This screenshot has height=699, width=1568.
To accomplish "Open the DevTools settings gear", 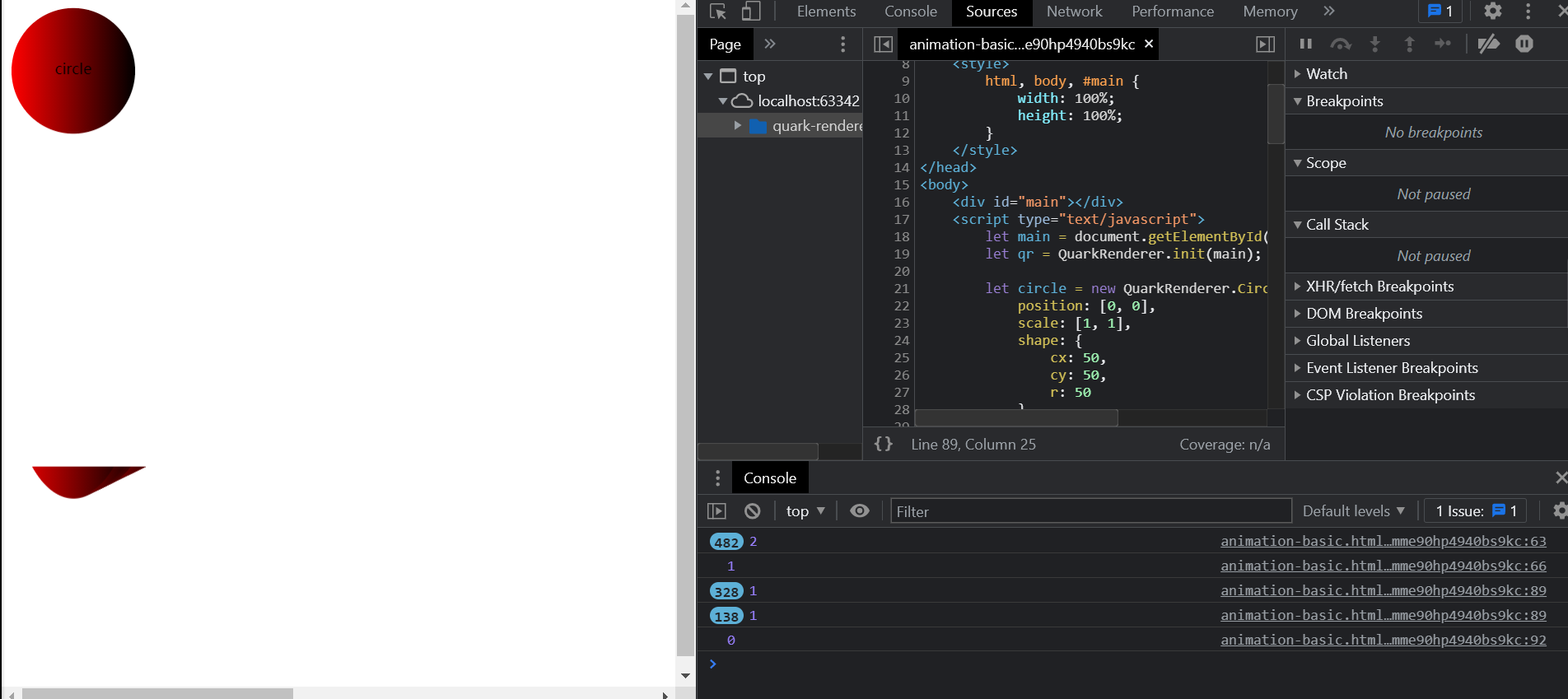I will [1493, 12].
